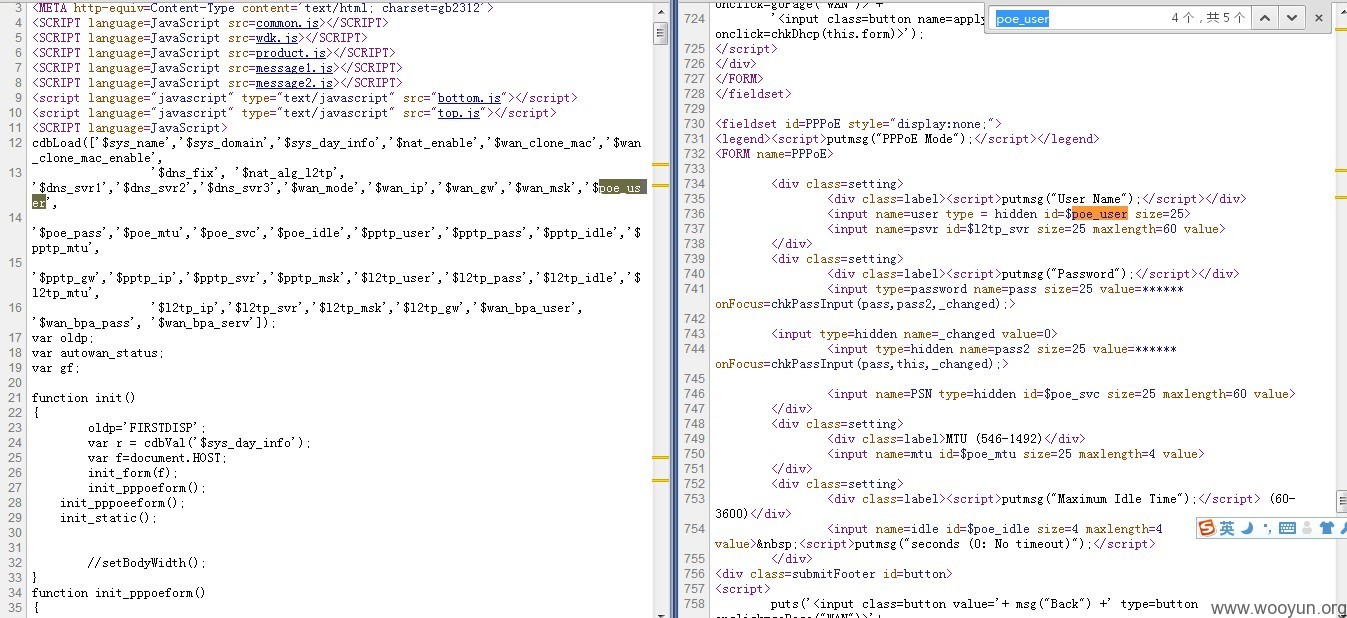Click the grey user account icon on IME bar

1308,528
